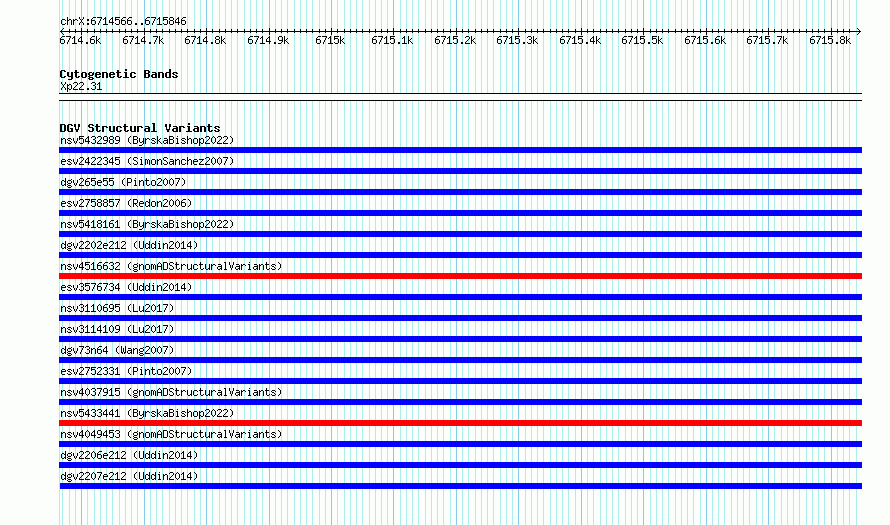Click the 6715.1k ruler label

click(392, 40)
